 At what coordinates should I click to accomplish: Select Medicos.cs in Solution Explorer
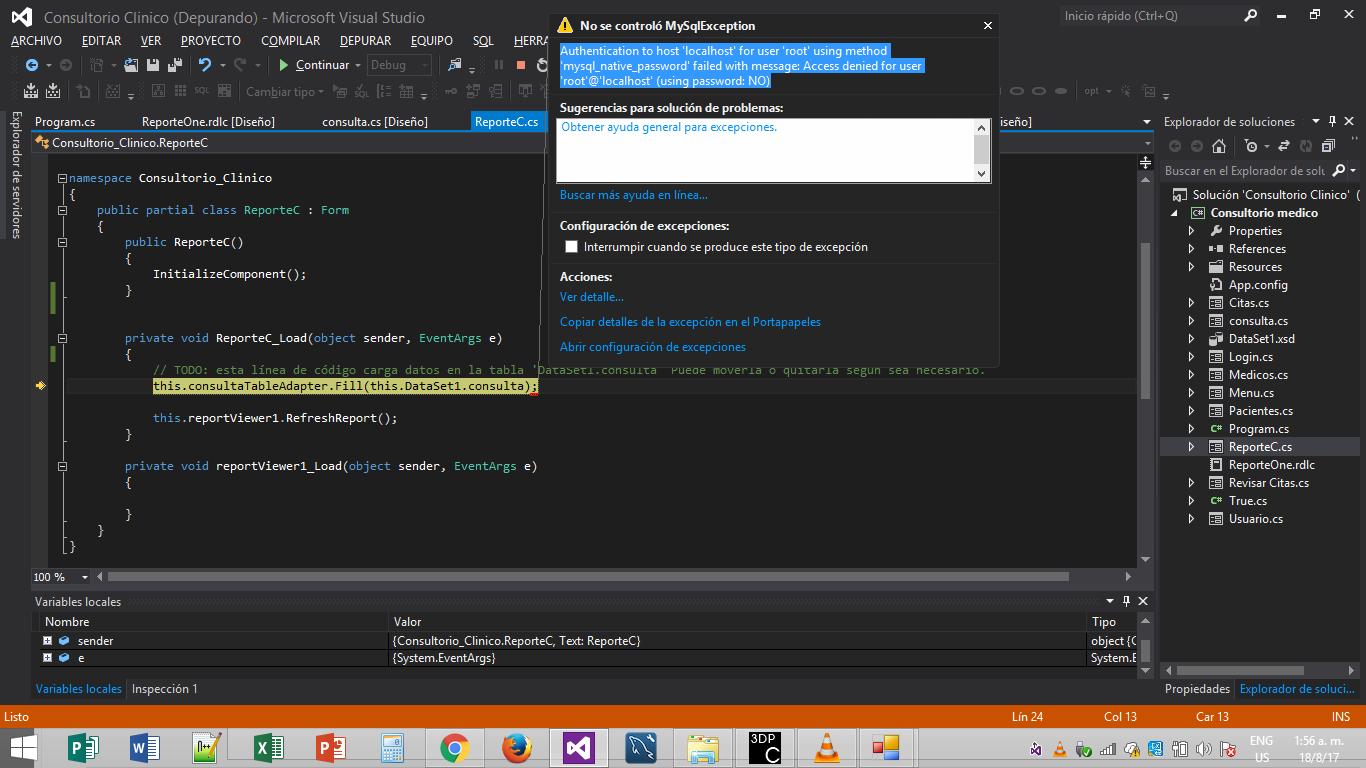coord(1257,375)
